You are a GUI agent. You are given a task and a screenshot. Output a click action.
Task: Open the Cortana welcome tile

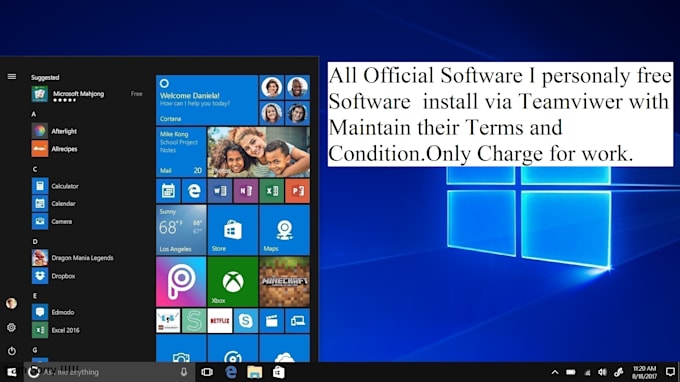tap(207, 100)
